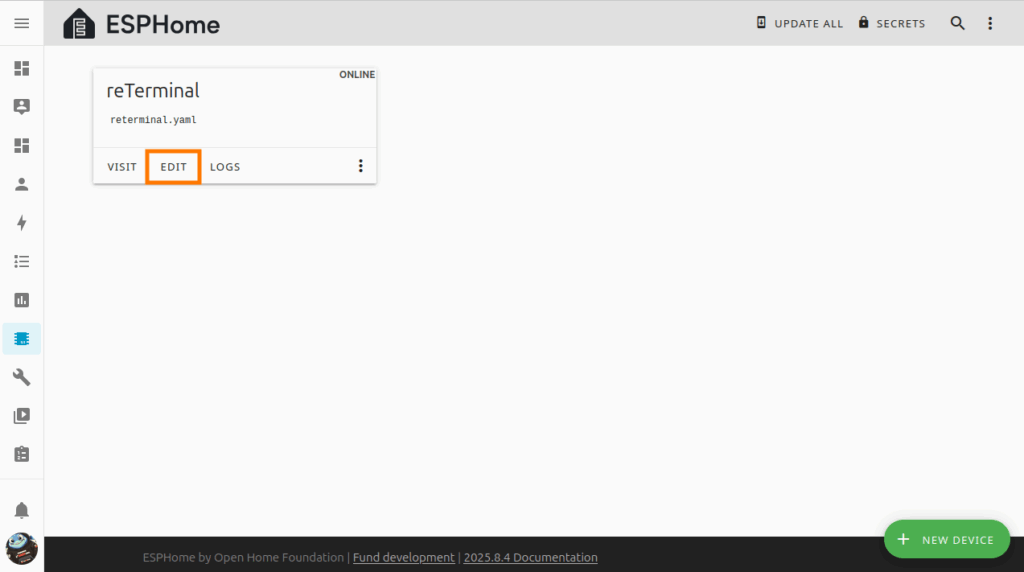The width and height of the screenshot is (1024, 572).
Task: Open the top-right three-dot overflow menu
Action: click(990, 24)
